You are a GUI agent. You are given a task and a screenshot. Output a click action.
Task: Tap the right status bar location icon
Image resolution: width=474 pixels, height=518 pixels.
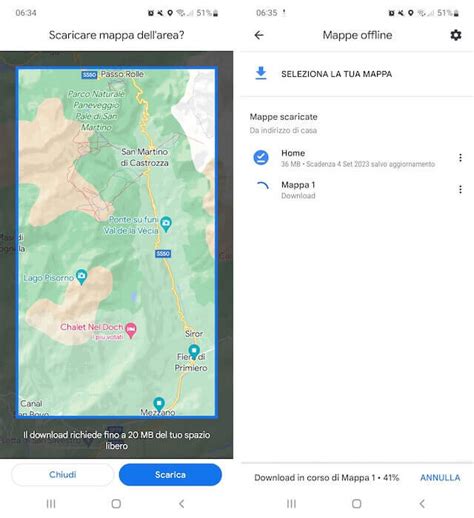[x=411, y=13]
